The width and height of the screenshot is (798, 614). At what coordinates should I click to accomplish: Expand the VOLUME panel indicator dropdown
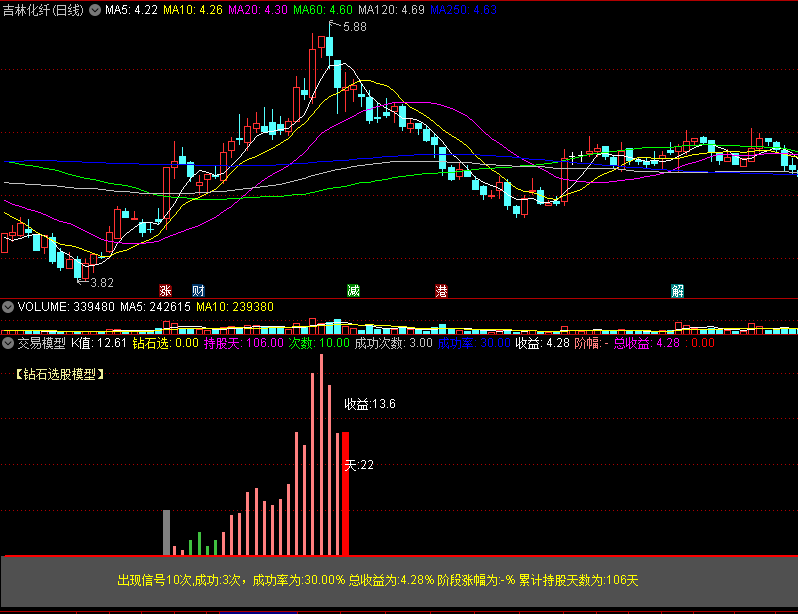coord(8,306)
